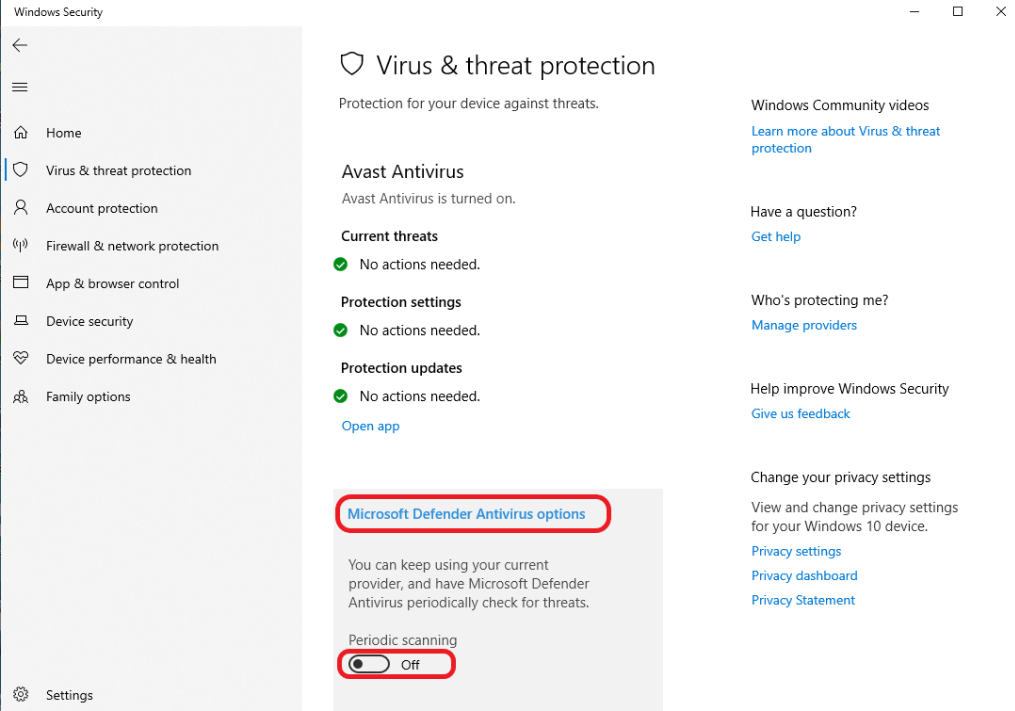Expand the hamburger navigation menu
The height and width of the screenshot is (711, 1015).
point(20,87)
